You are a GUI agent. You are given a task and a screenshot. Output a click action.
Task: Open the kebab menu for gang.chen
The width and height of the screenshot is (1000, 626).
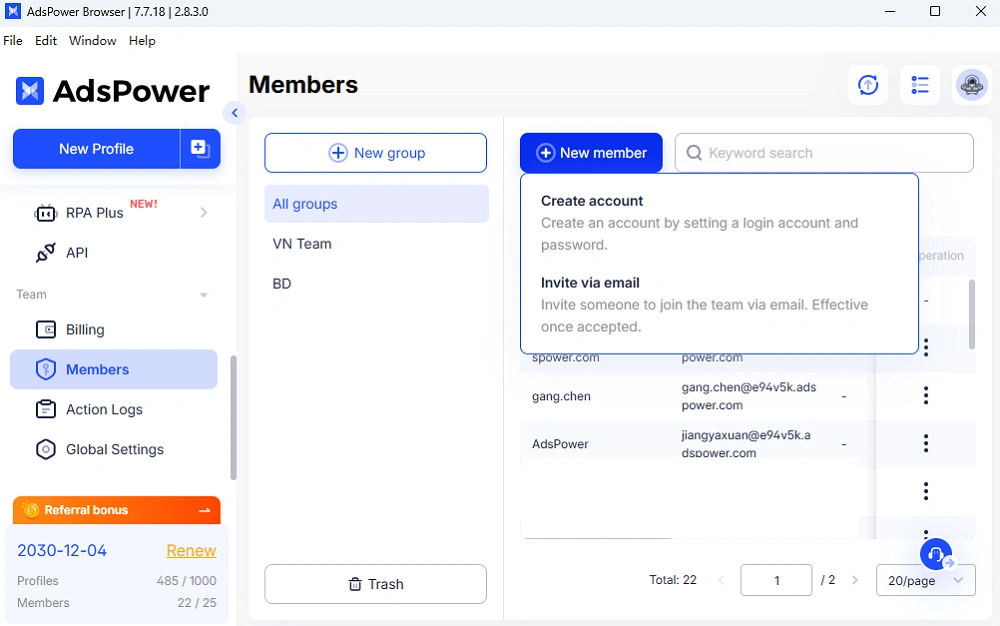[925, 395]
